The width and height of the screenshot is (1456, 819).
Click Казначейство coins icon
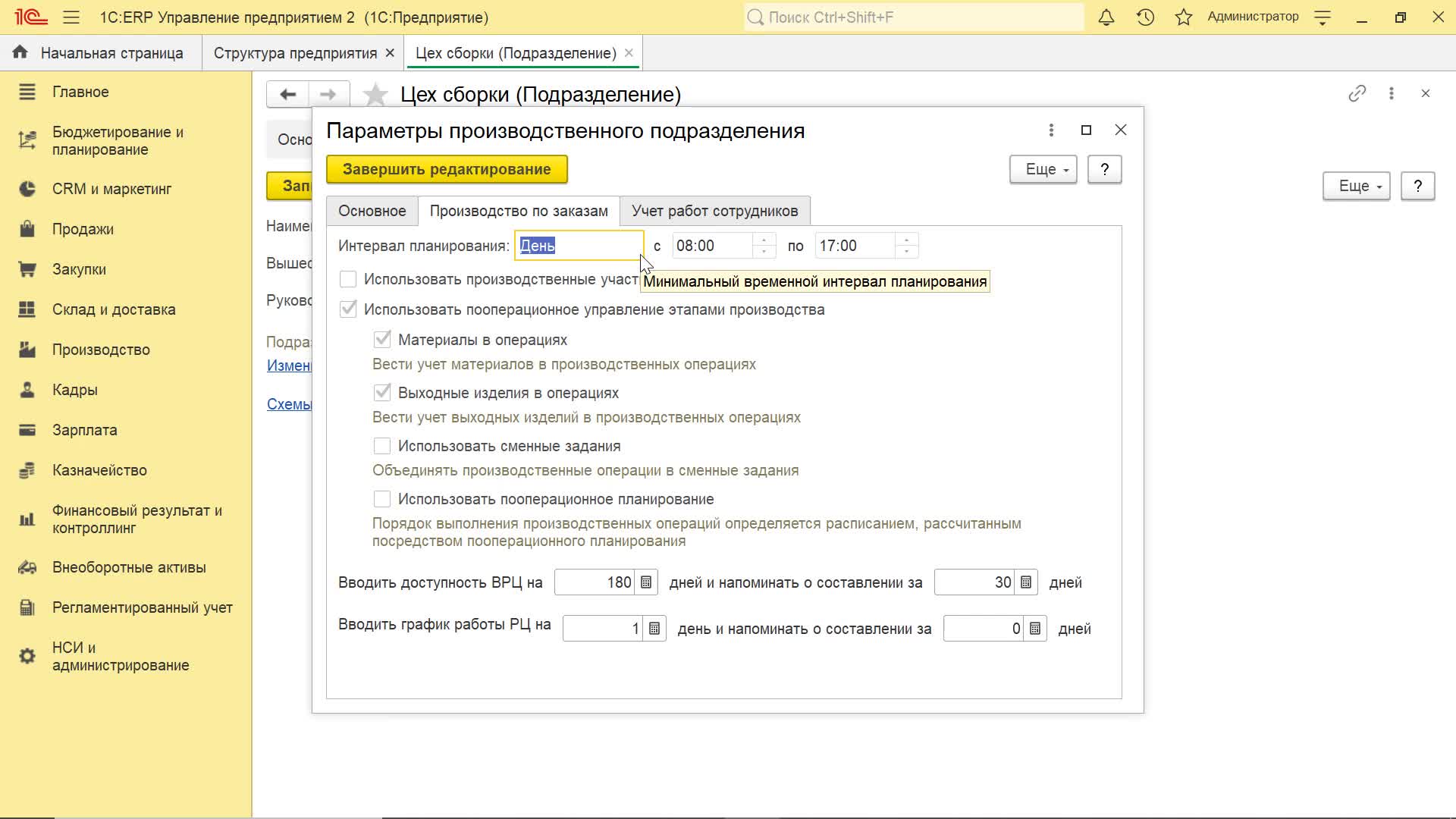click(x=27, y=470)
